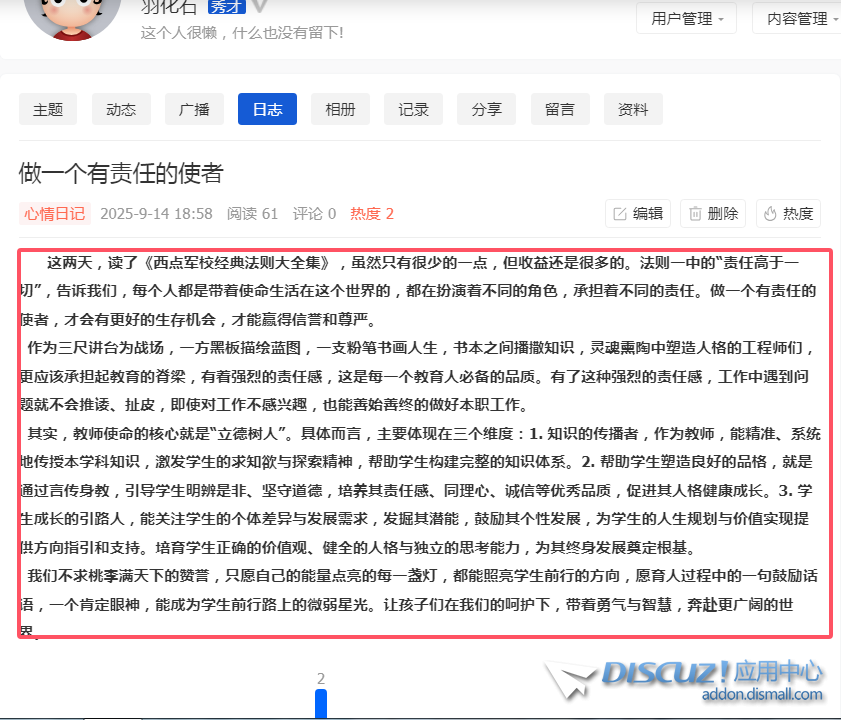Show the 资料 profile tab
The height and width of the screenshot is (720, 841).
tap(633, 109)
